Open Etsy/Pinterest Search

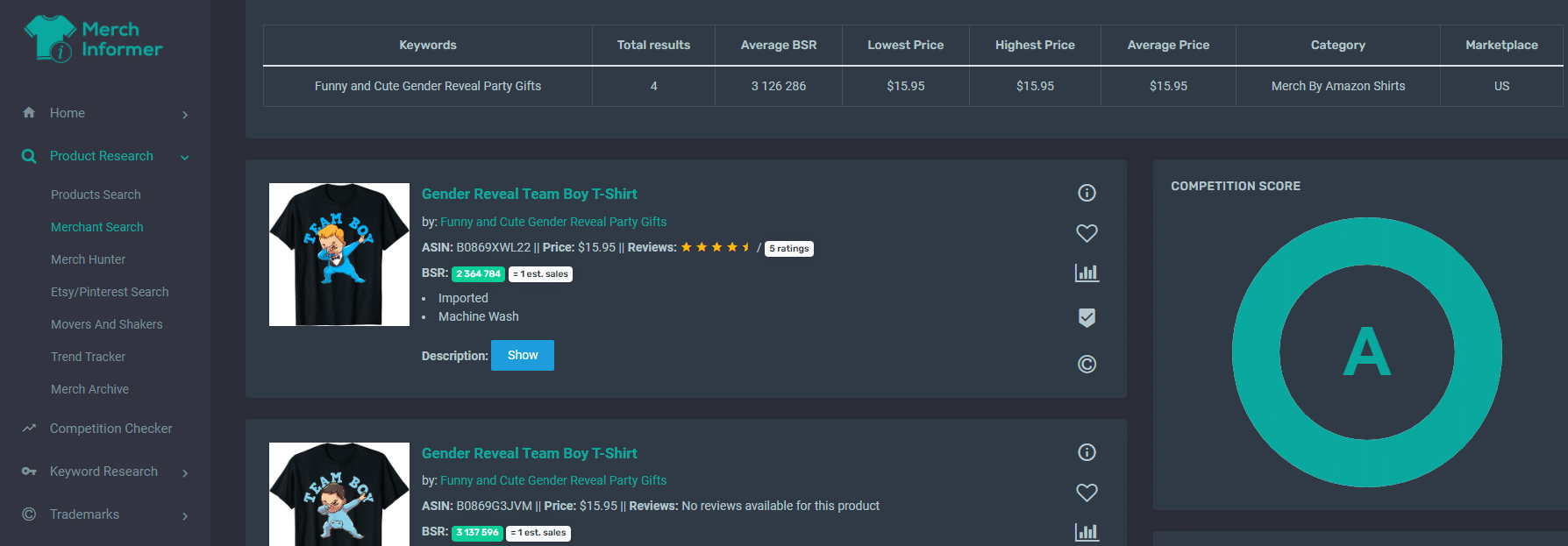pyautogui.click(x=110, y=292)
